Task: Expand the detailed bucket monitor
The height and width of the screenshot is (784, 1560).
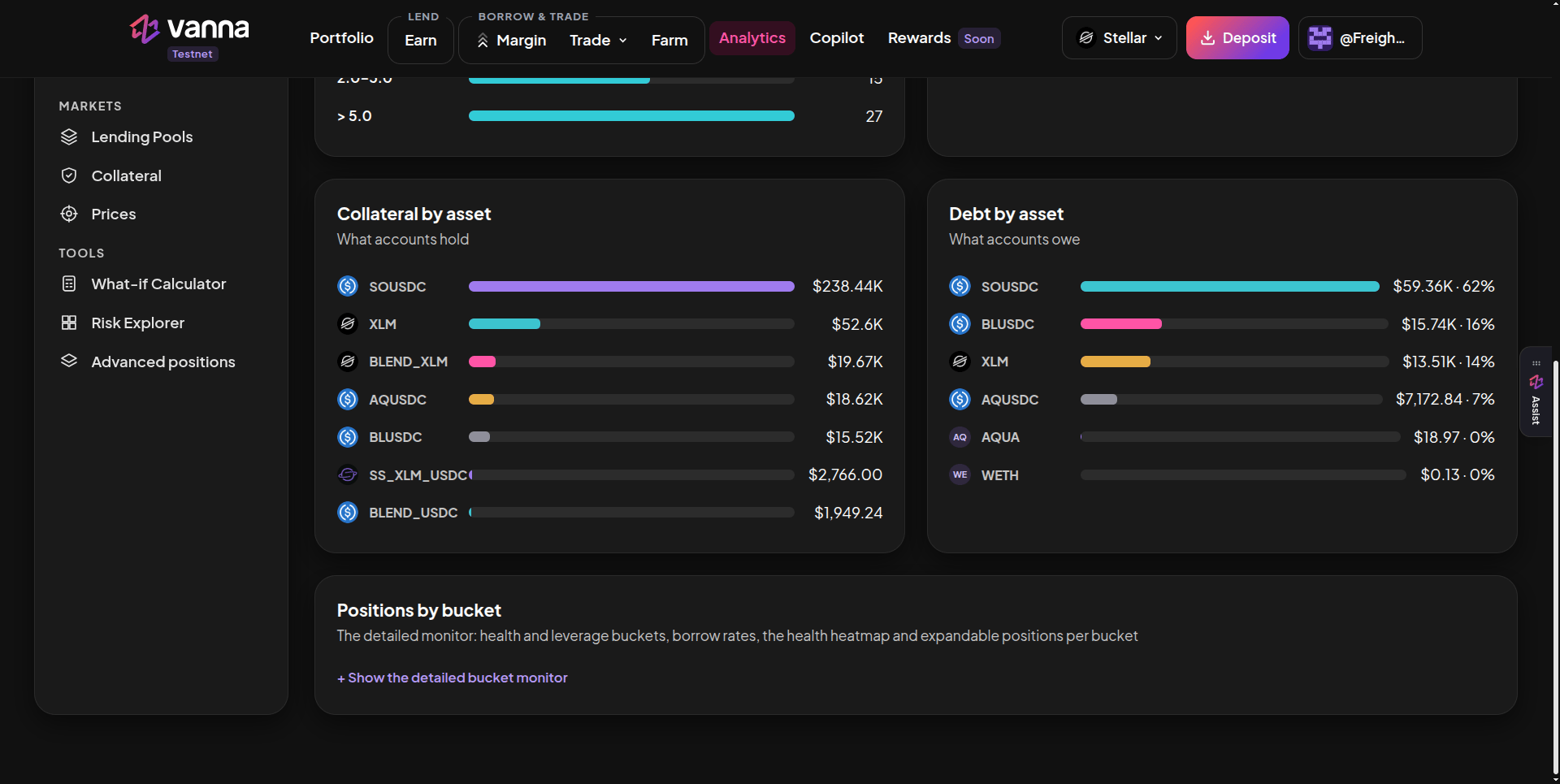Action: pos(453,678)
